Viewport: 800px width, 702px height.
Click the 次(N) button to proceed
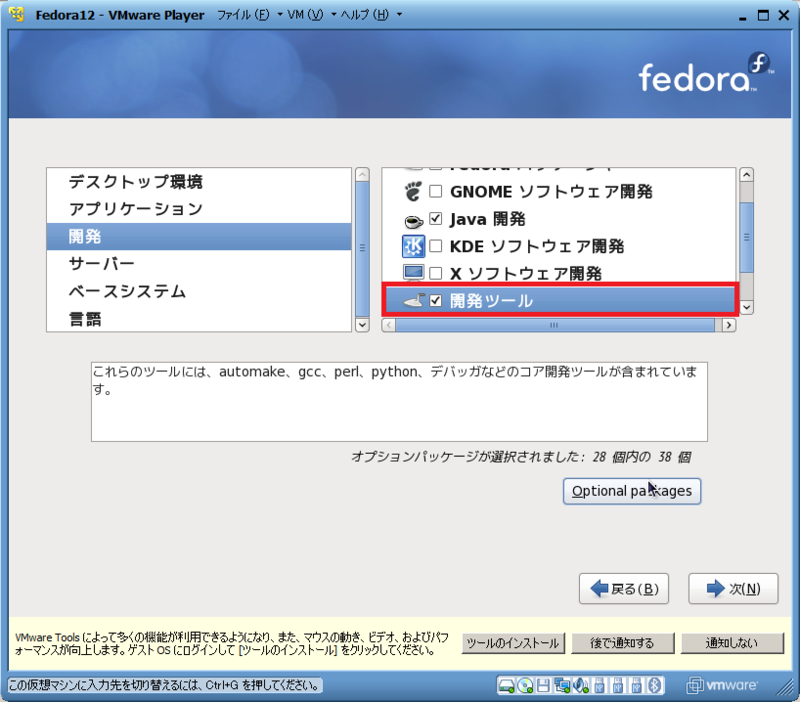(733, 589)
